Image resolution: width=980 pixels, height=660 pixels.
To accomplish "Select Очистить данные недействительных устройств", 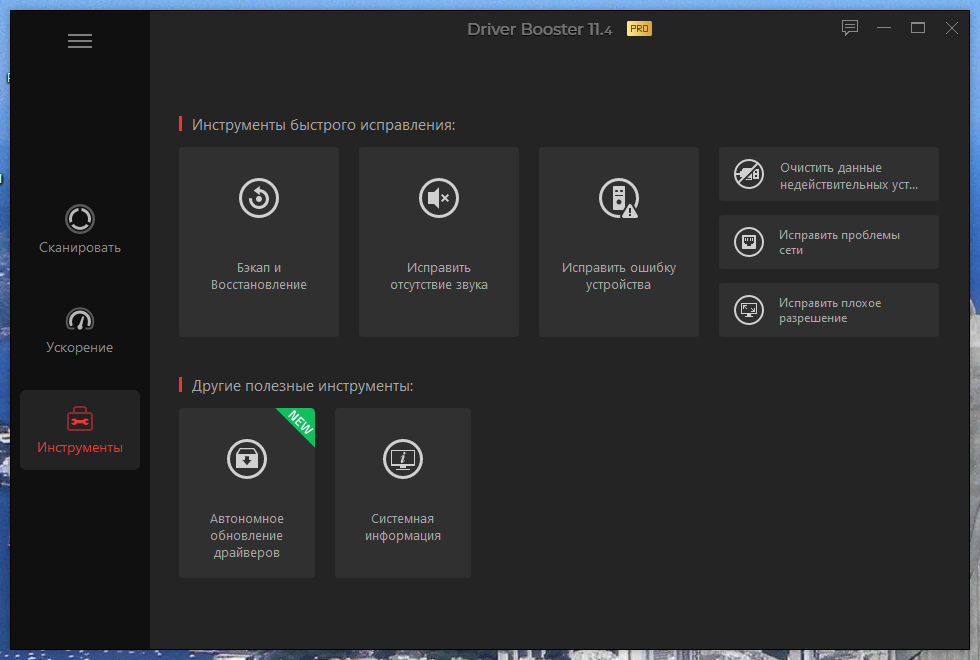I will tap(829, 174).
